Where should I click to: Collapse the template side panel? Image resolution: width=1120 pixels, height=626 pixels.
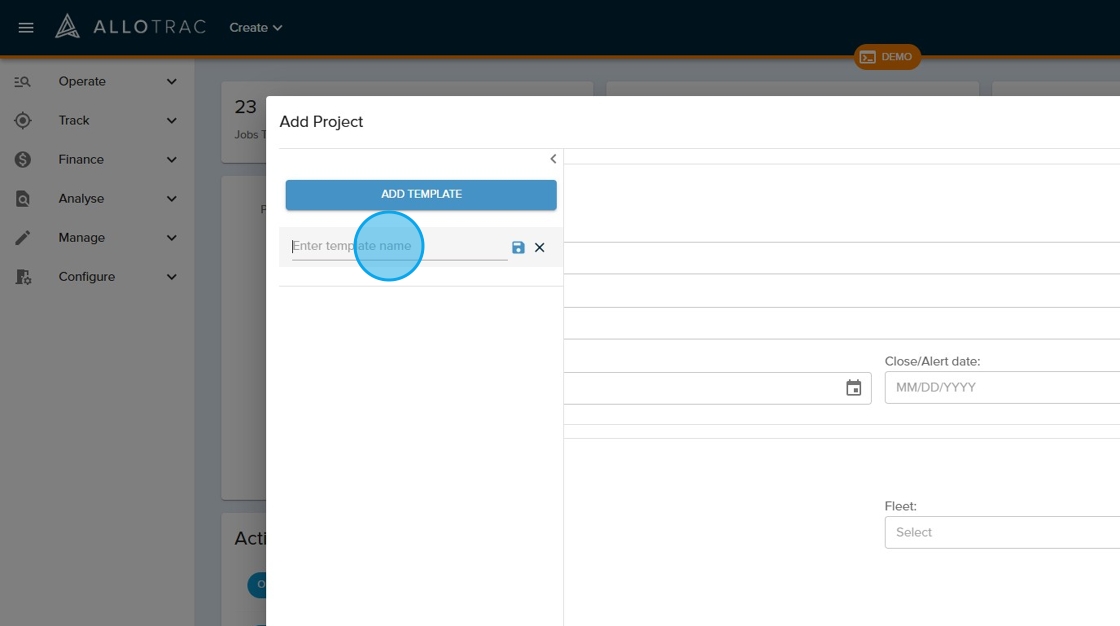point(553,159)
